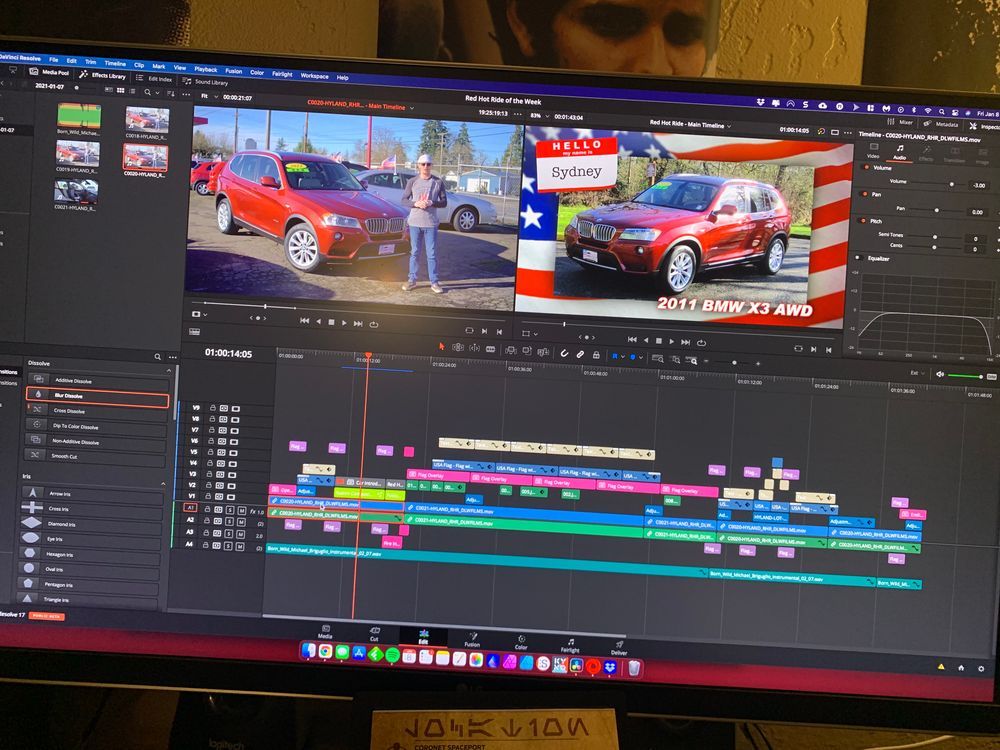Toggle the Media Pool panel button
The image size is (1000, 750).
[50, 72]
